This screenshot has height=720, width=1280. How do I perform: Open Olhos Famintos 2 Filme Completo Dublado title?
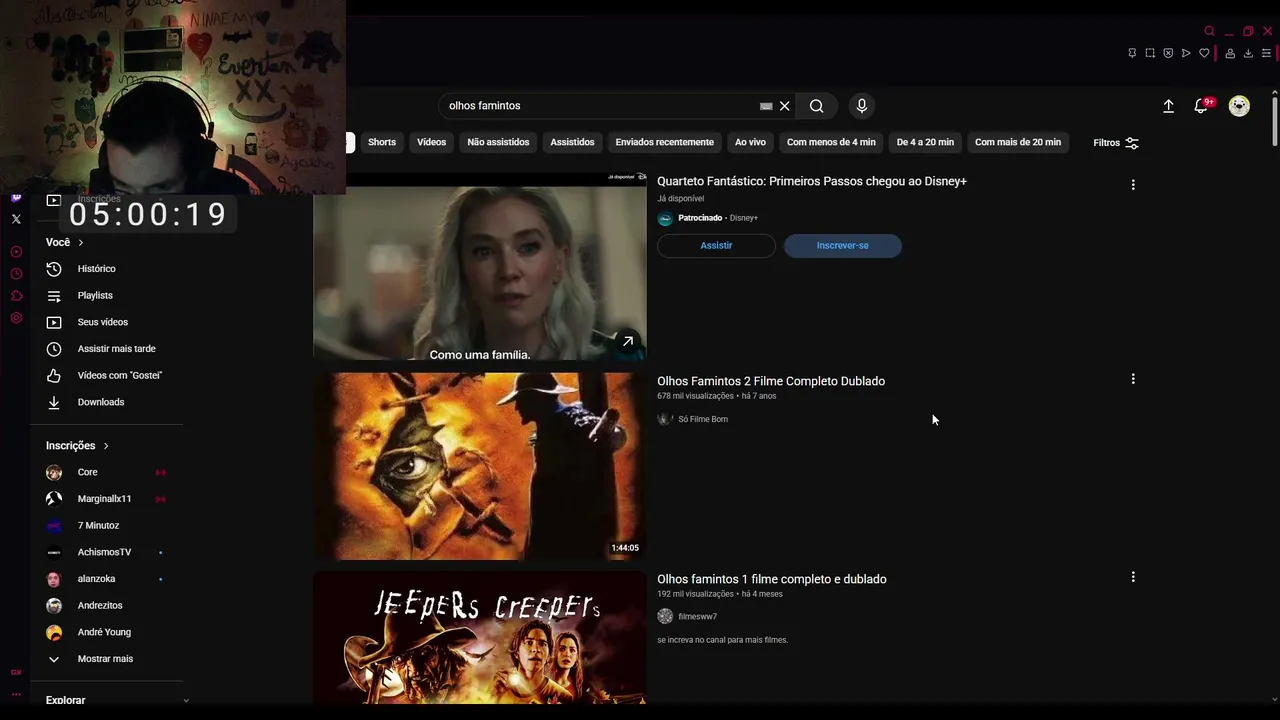coord(771,381)
